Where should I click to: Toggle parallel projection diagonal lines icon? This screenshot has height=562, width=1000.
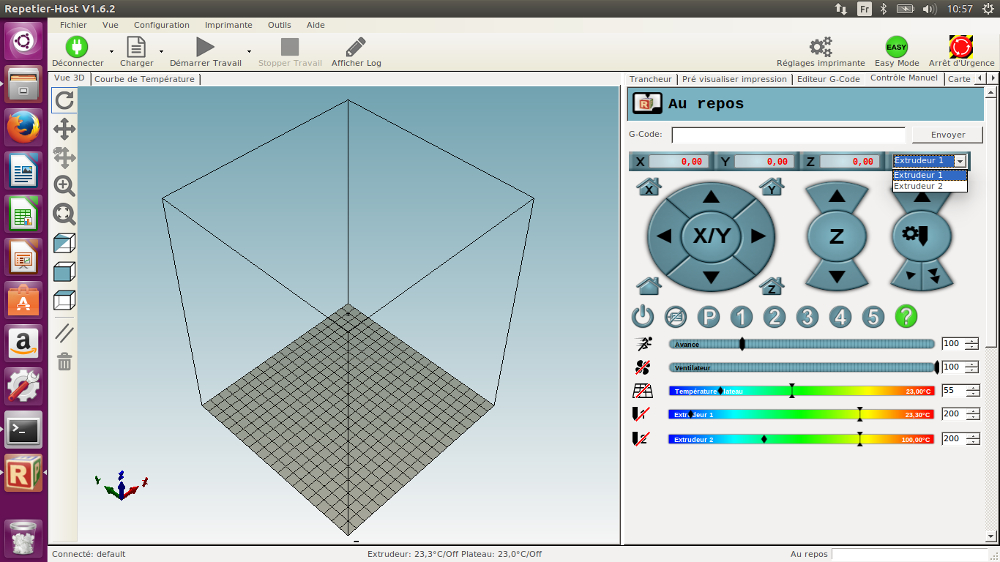[64, 333]
